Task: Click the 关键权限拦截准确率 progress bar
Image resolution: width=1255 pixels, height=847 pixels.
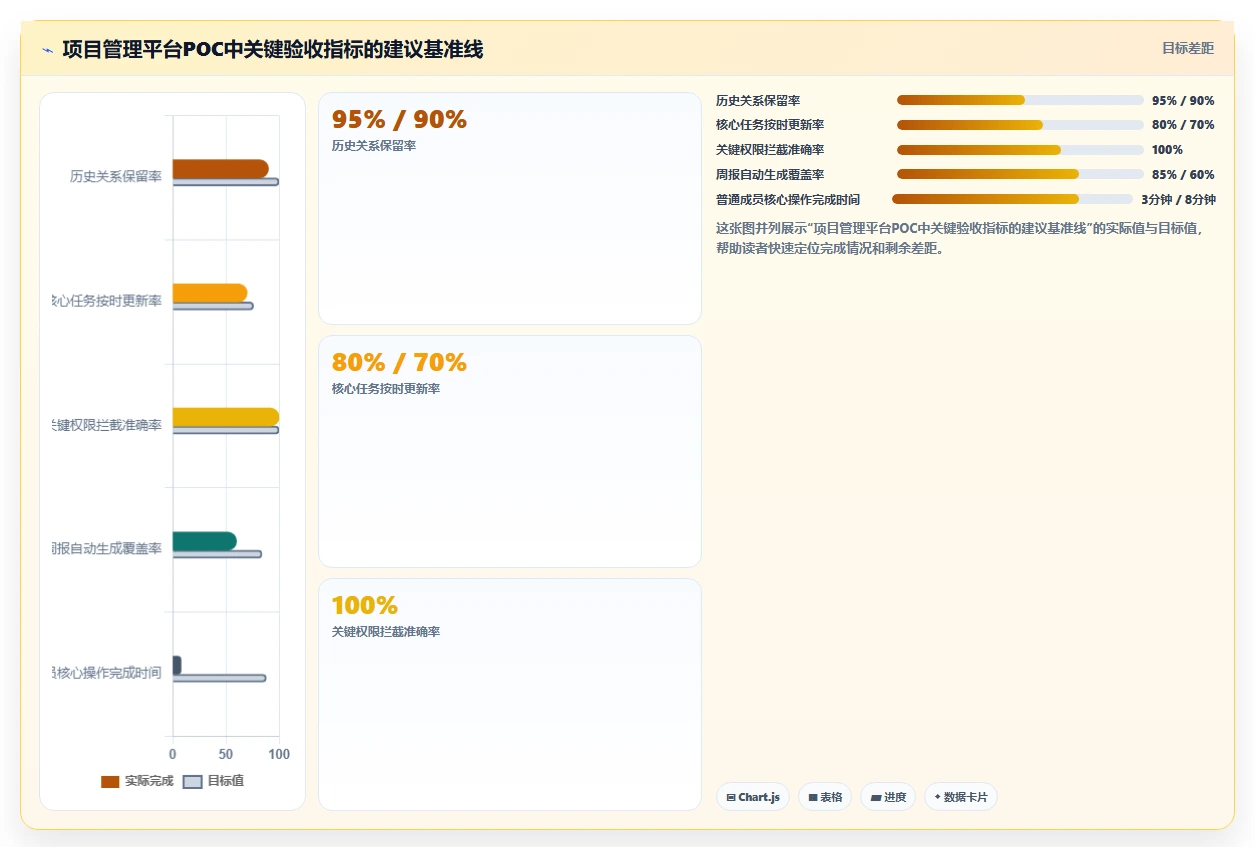Action: [x=1020, y=150]
